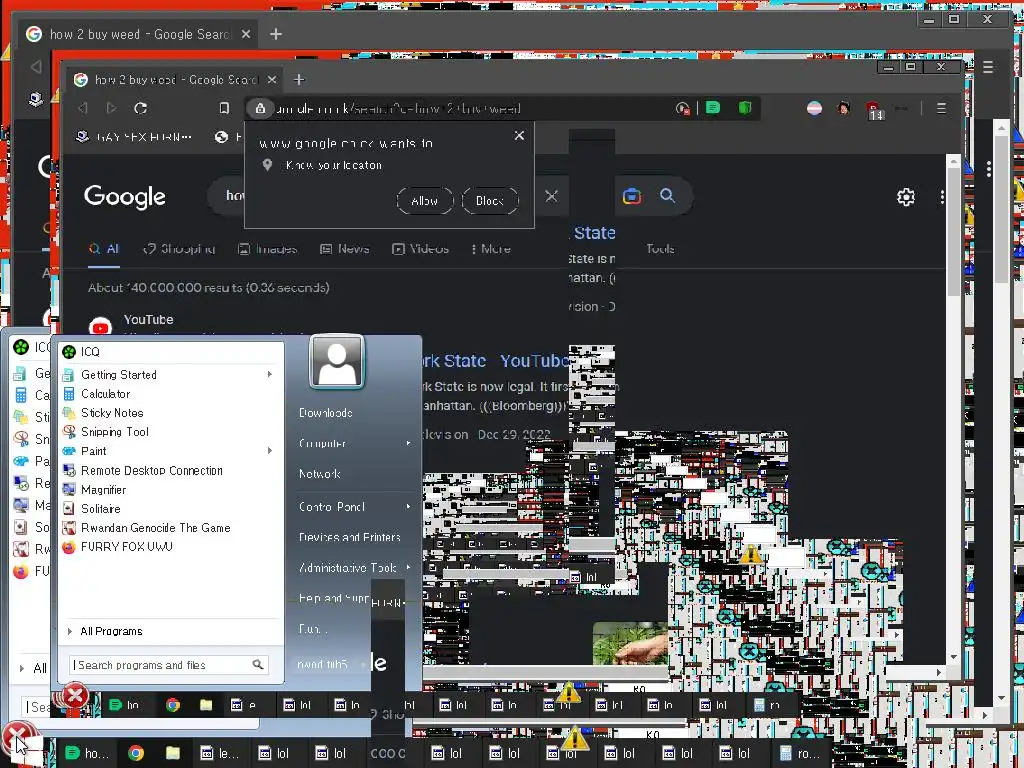Expand Administrative Tools submenu arrow

409,568
